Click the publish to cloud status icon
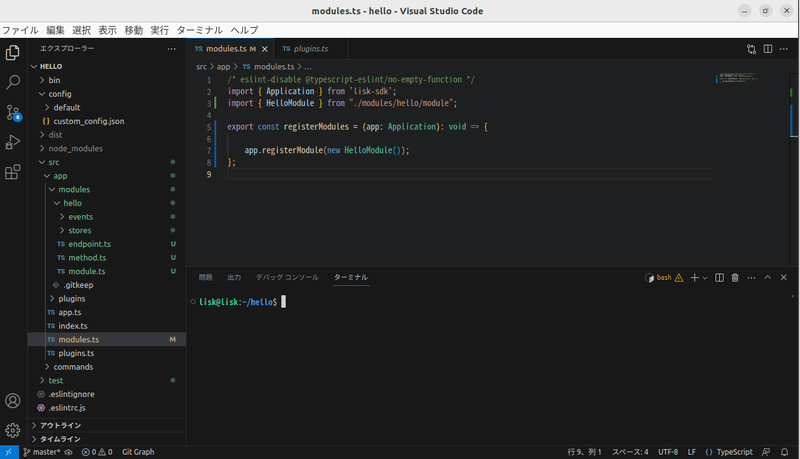Screen dimensions: 800x459 coord(68,452)
